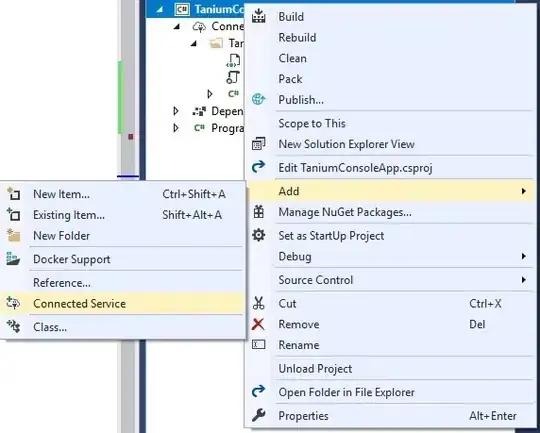Click the Cut scissors icon
This screenshot has height=433, width=540.
point(258,303)
